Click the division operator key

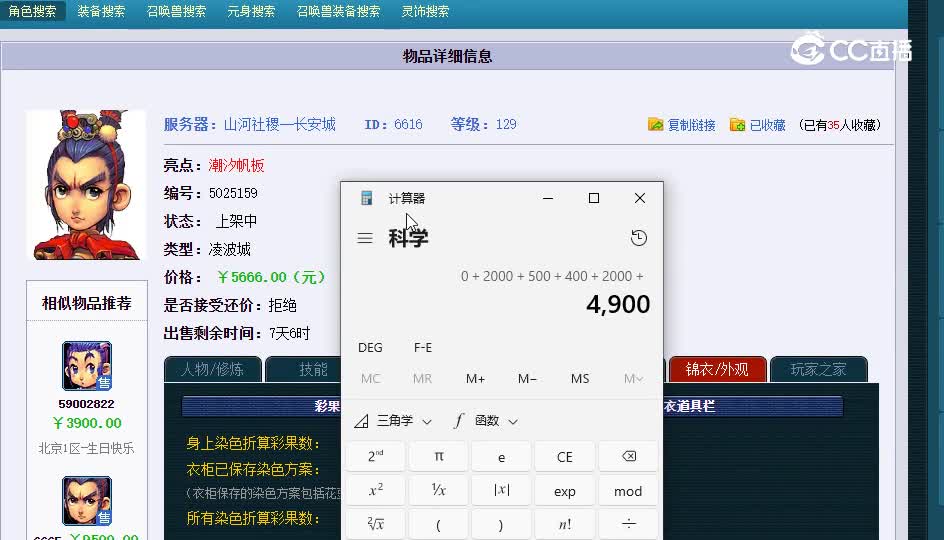[x=628, y=524]
